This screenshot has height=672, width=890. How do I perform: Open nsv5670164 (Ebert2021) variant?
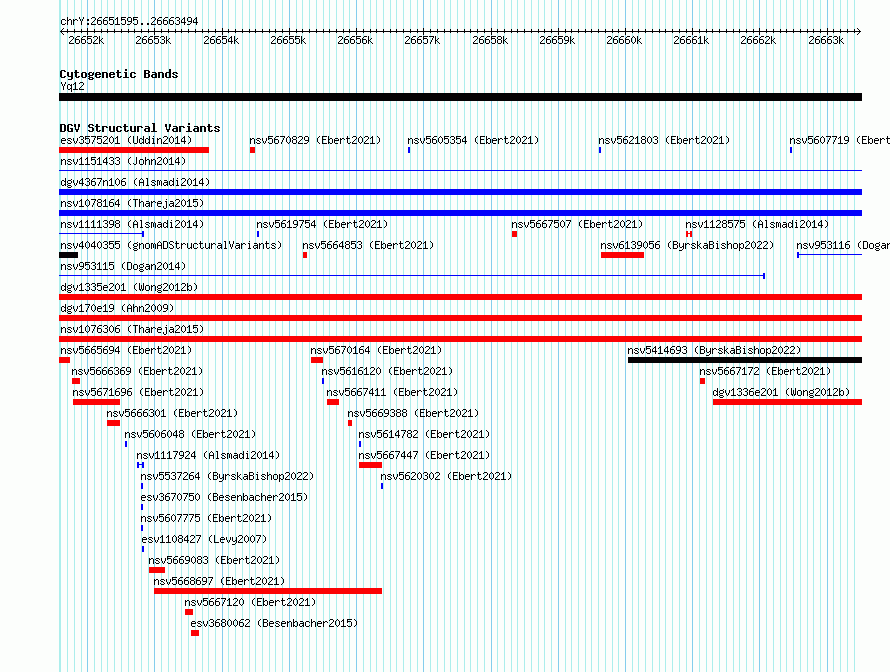click(x=376, y=350)
